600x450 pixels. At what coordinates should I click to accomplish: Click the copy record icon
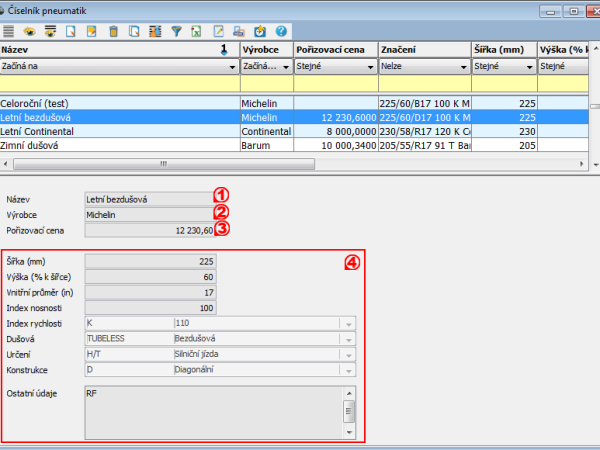click(134, 32)
